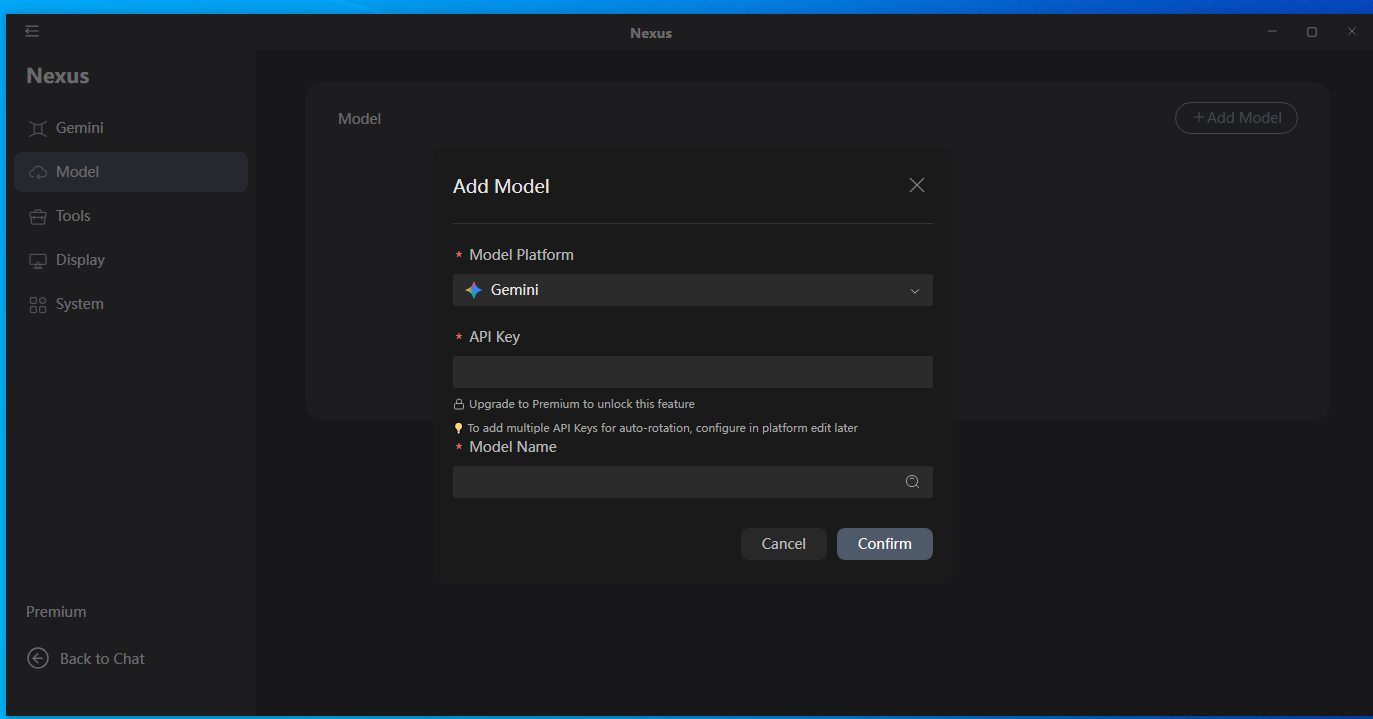Viewport: 1373px width, 719px height.
Task: Open the Model Platform dropdown
Action: (692, 289)
